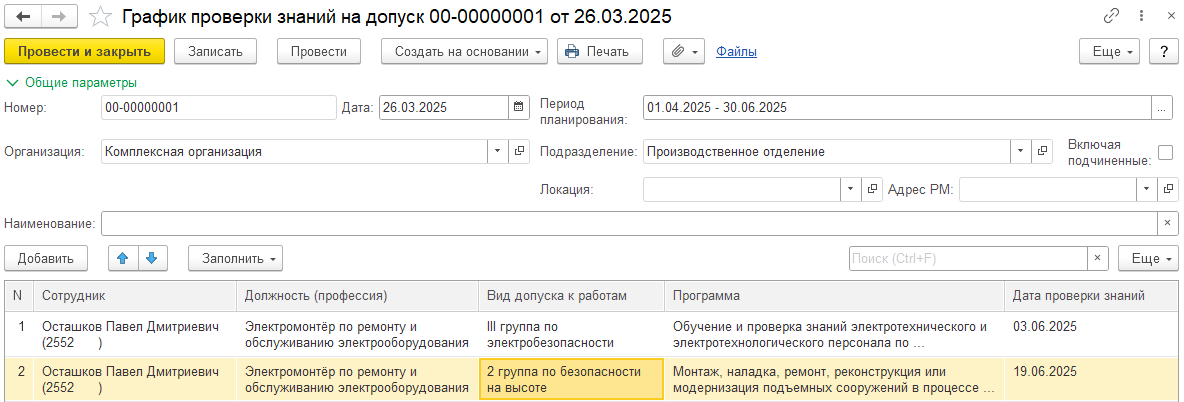Open the Файлы link
The image size is (1184, 402).
(x=736, y=52)
